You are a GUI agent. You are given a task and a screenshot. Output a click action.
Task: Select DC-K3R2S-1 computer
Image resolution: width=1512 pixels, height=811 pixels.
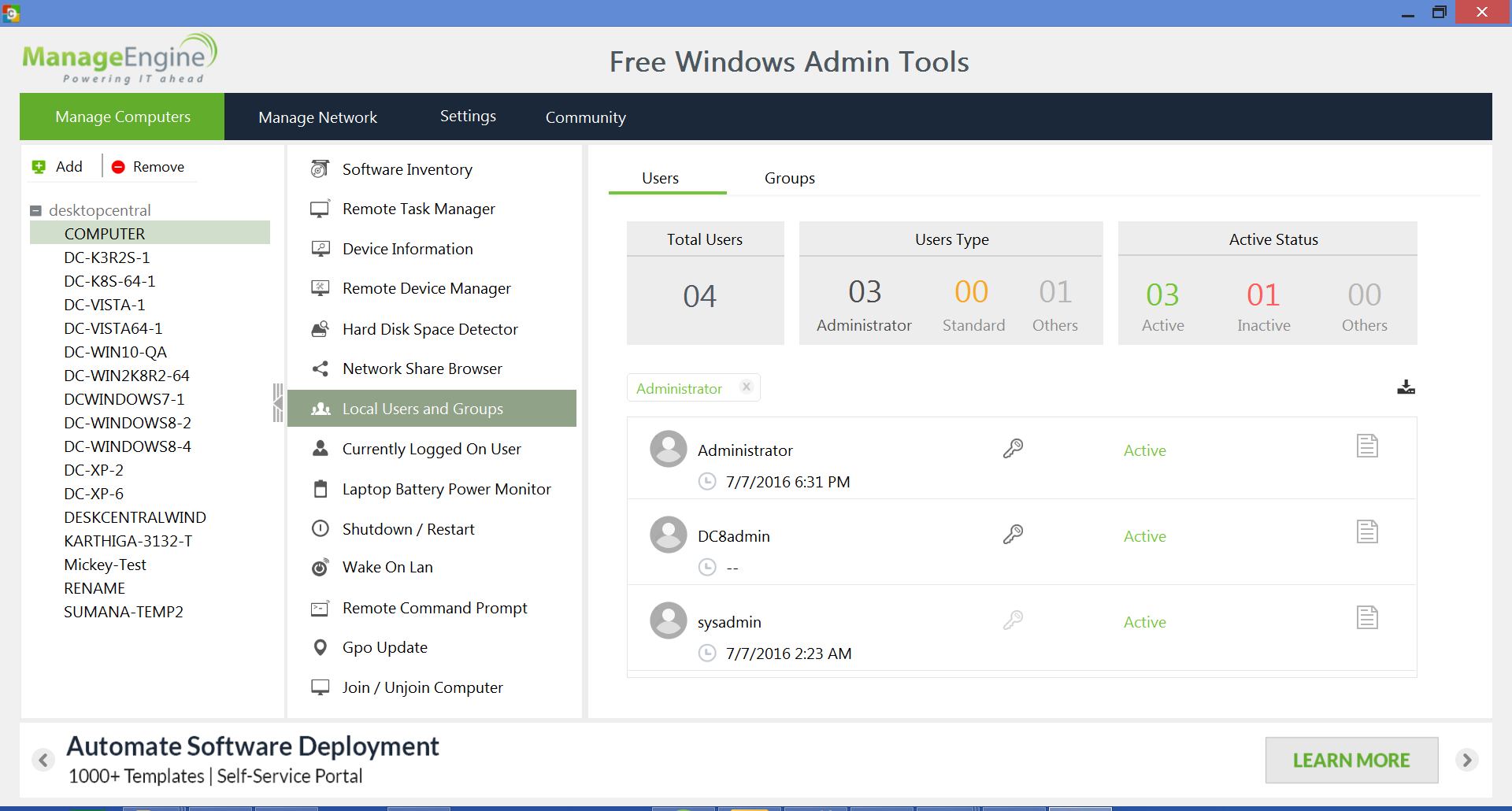pos(106,257)
